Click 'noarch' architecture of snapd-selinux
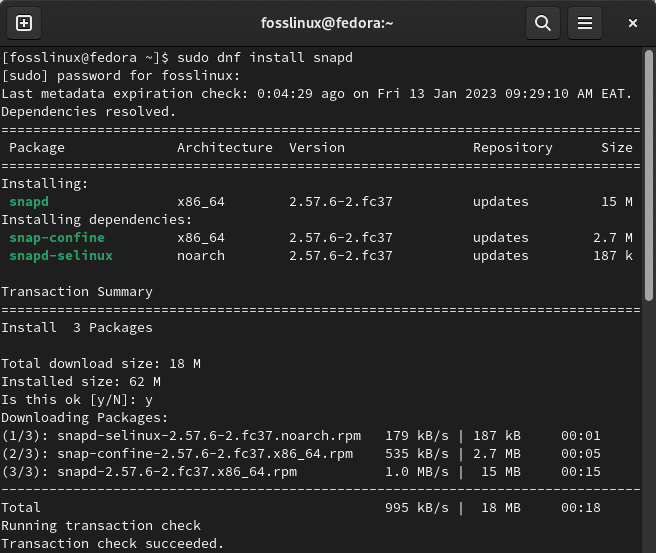 coord(201,256)
